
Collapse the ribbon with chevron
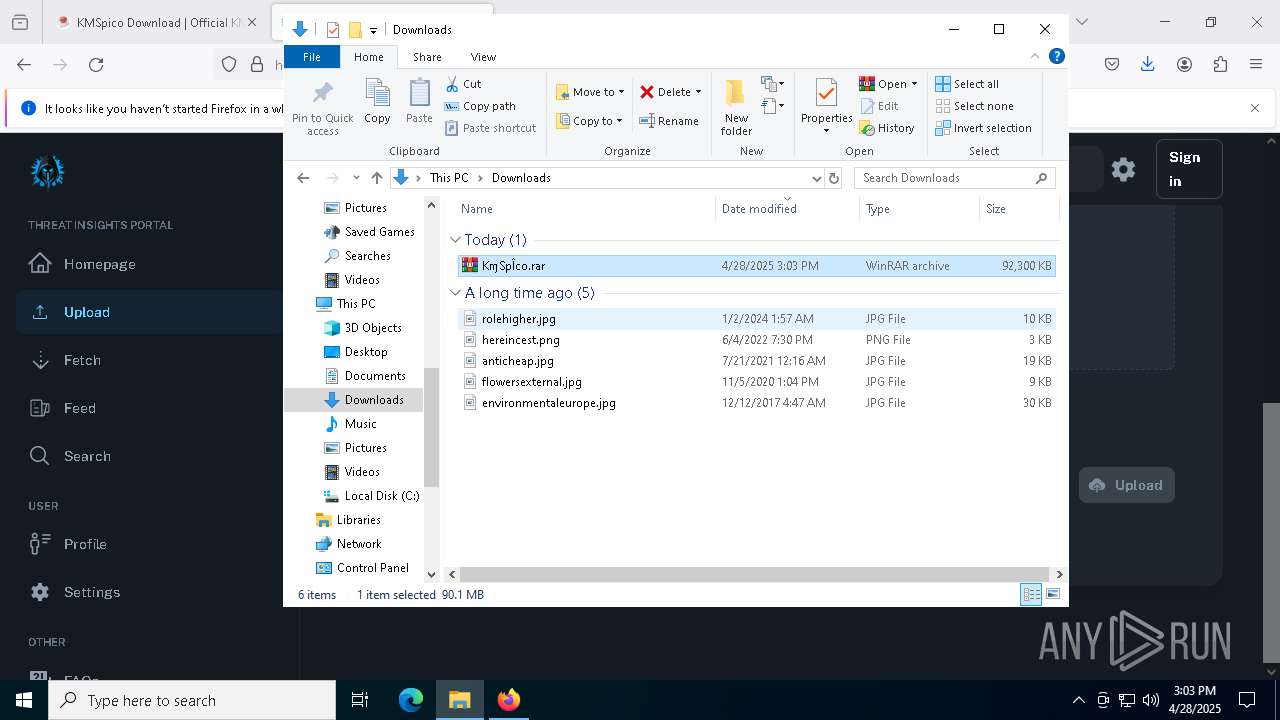(x=1035, y=57)
